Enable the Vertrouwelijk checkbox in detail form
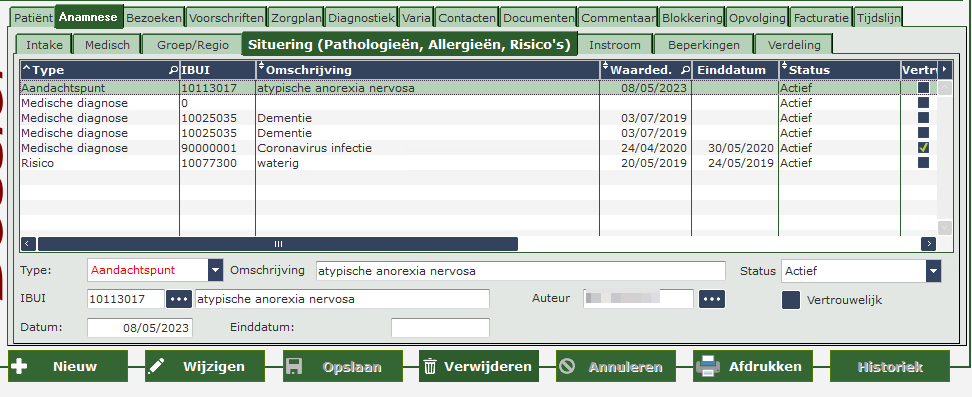Viewport: 972px width, 397px height. pos(791,300)
